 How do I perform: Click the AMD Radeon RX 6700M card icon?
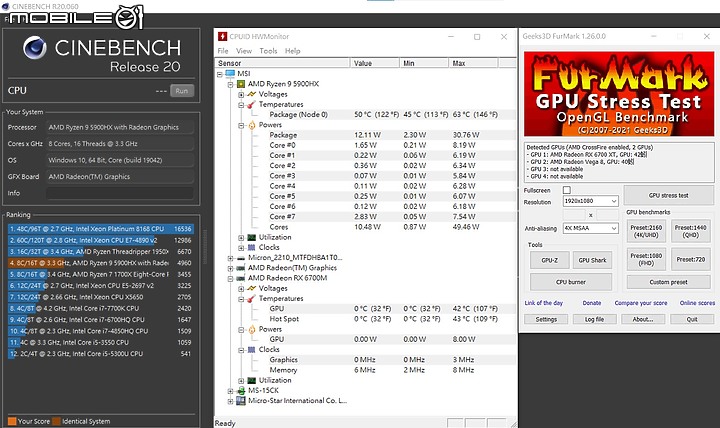241,278
